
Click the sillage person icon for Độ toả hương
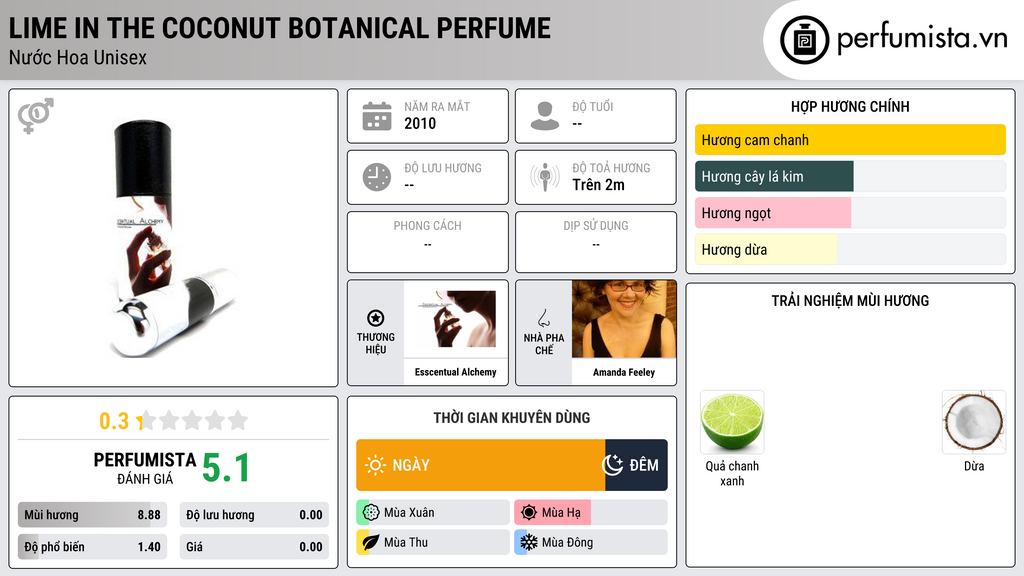[545, 177]
